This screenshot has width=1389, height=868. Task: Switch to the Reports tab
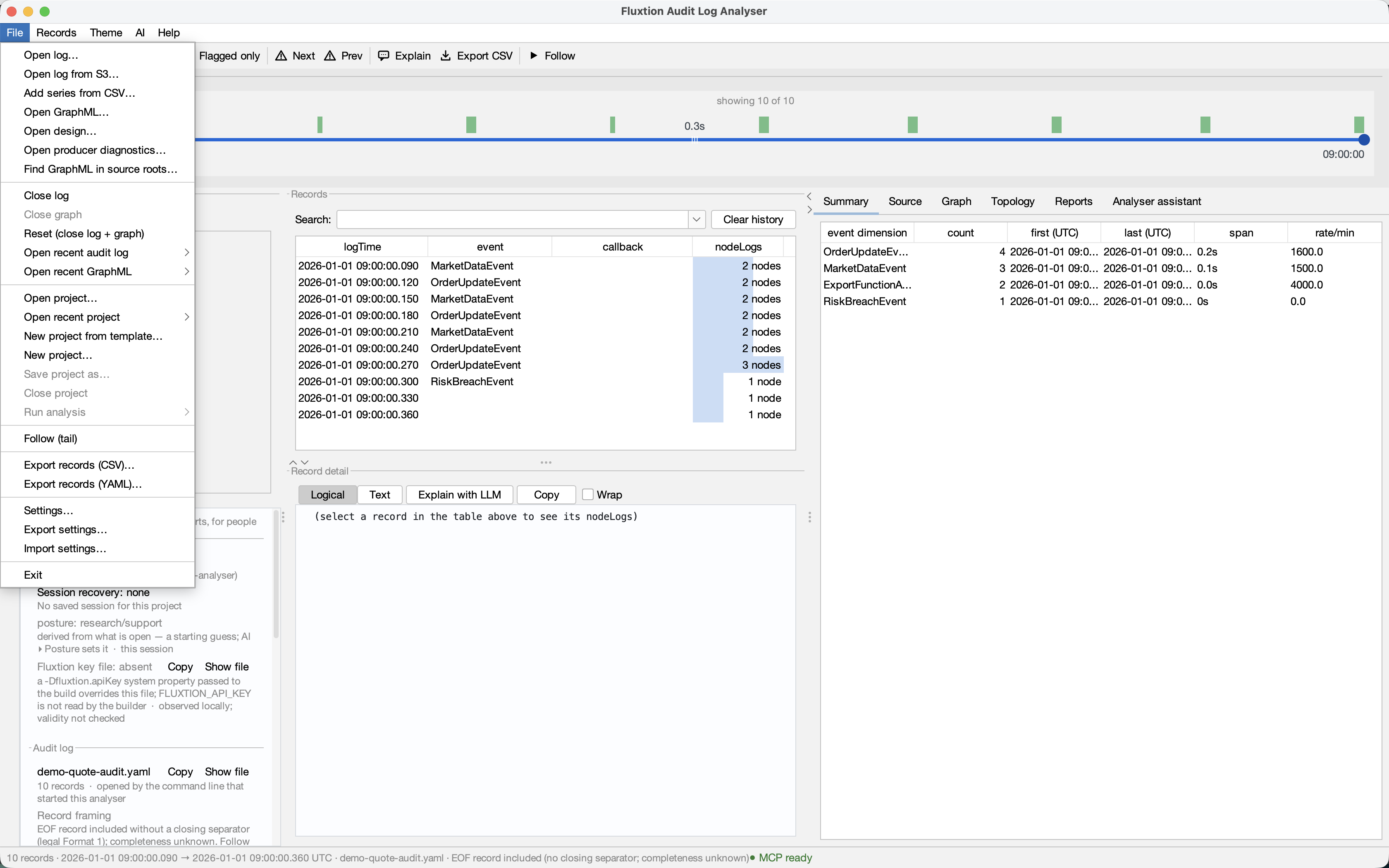click(x=1073, y=202)
